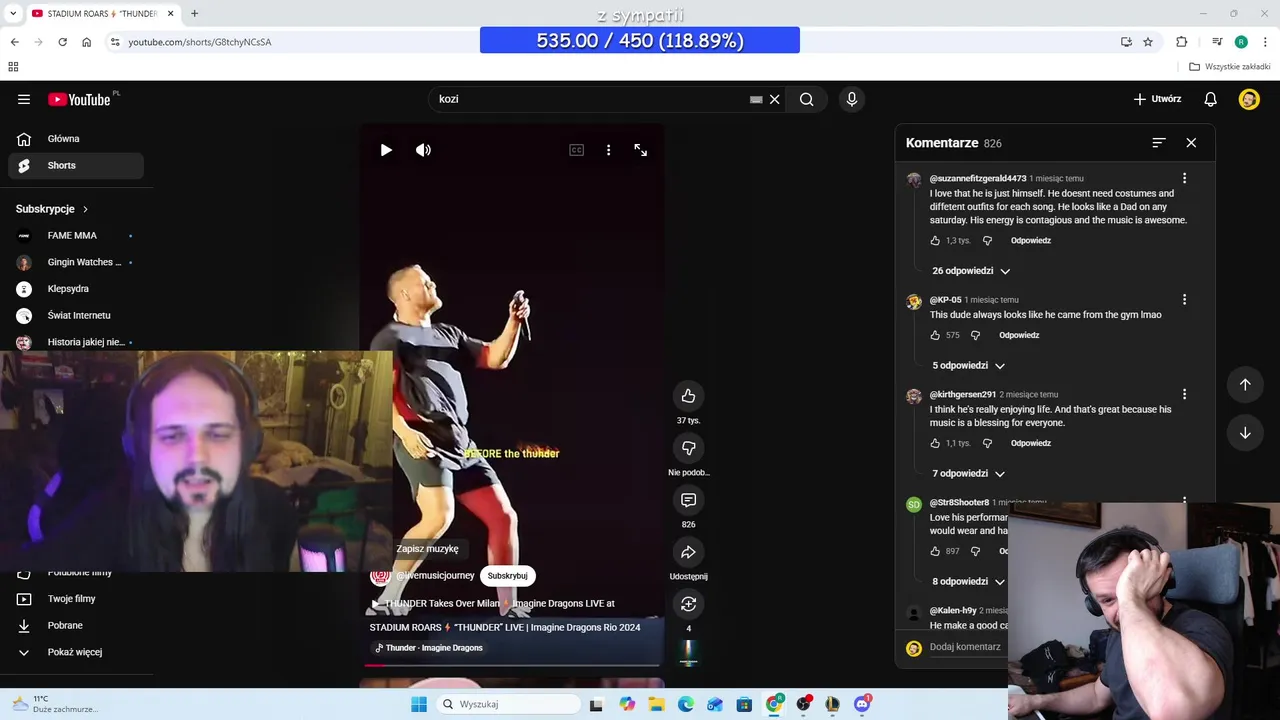Screen dimensions: 1280x720
Task: Like the @KP-05 comment
Action: point(935,336)
